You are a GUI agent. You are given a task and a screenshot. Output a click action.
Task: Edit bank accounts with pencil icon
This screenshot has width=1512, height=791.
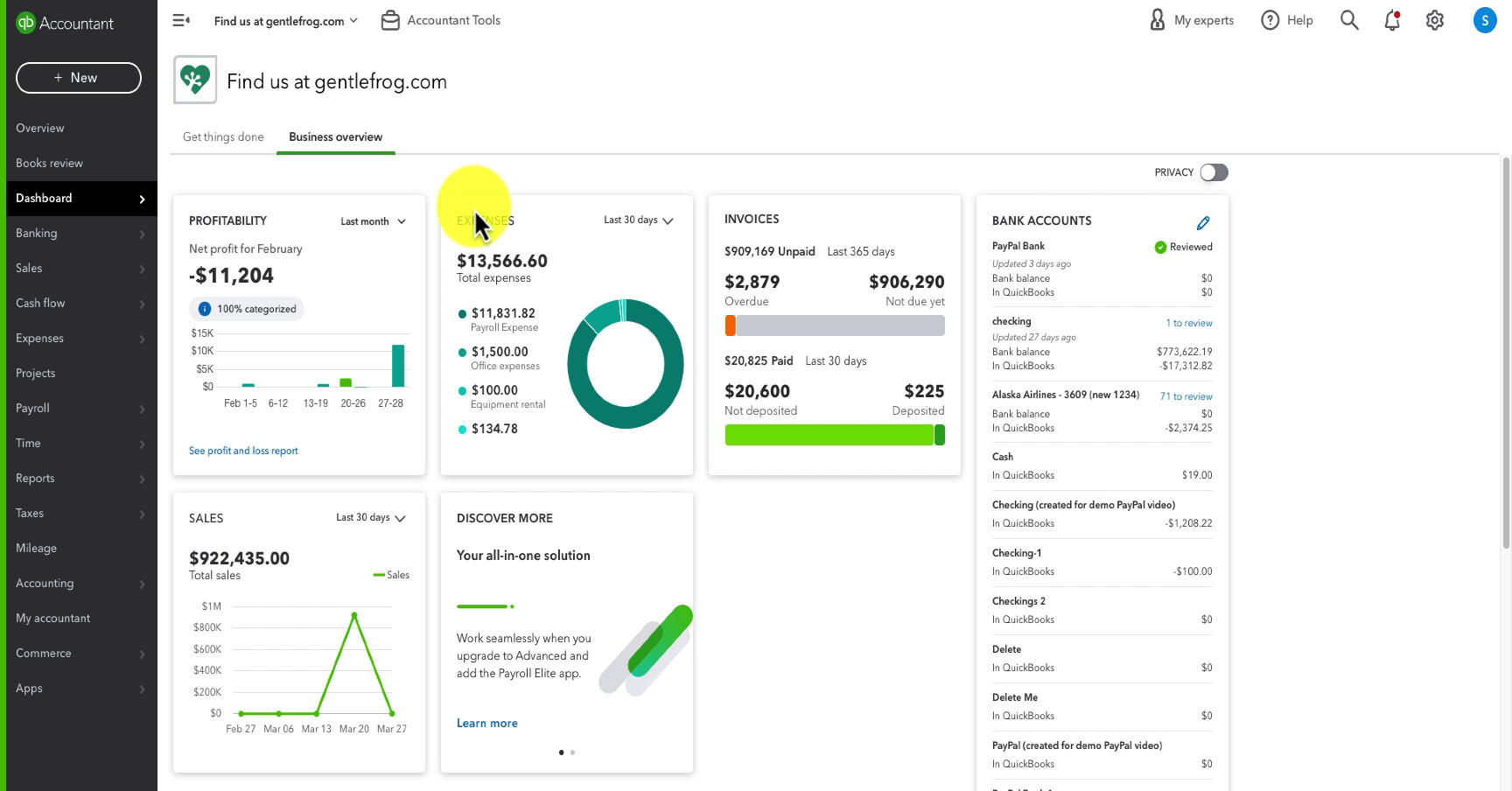pyautogui.click(x=1203, y=223)
